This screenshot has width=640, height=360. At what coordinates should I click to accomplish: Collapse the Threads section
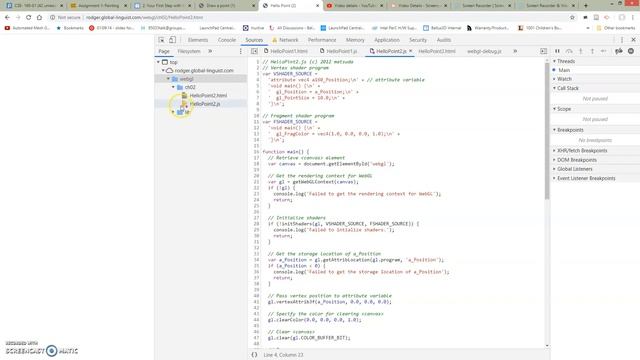pyautogui.click(x=566, y=61)
